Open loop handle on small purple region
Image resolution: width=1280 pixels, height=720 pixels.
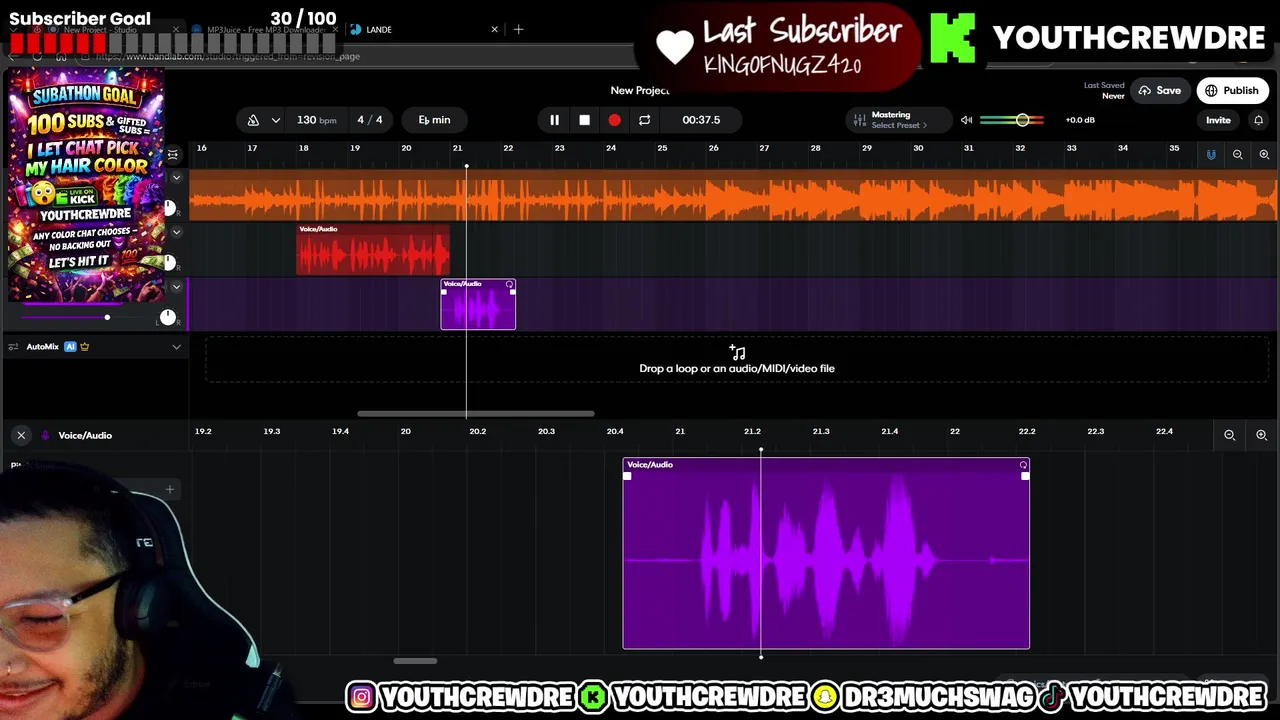(509, 285)
